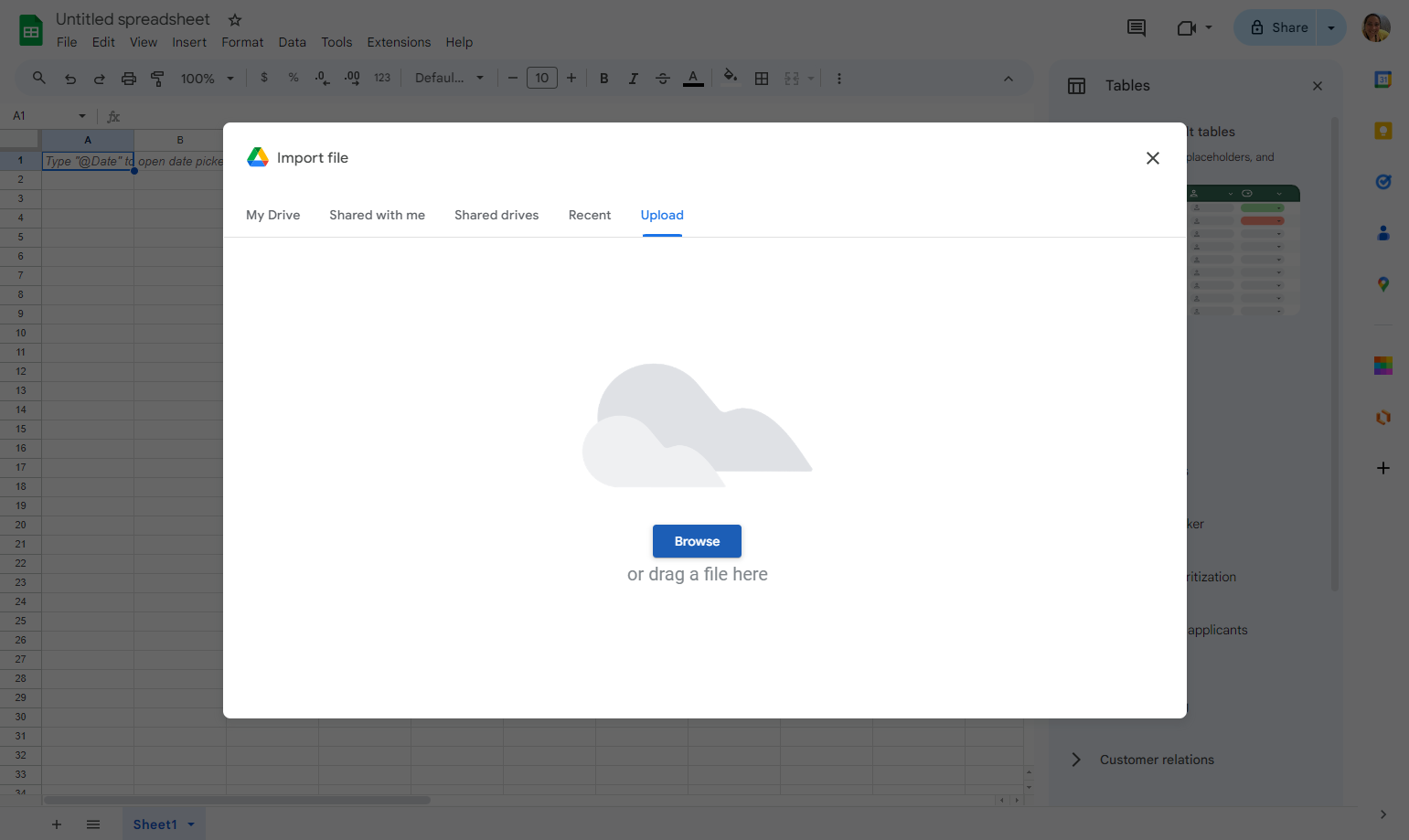Format as currency with dollar icon

click(x=264, y=78)
